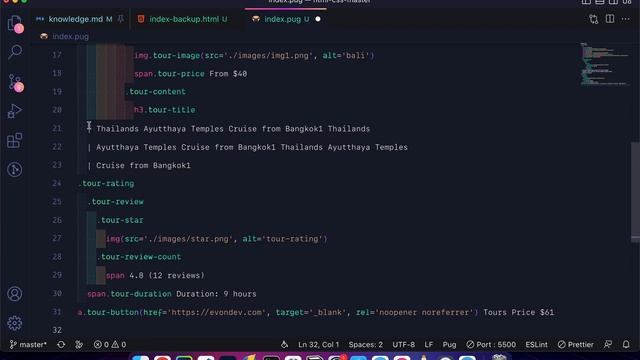The image size is (640, 360).
Task: Click the ESLint status item
Action: pyautogui.click(x=536, y=344)
